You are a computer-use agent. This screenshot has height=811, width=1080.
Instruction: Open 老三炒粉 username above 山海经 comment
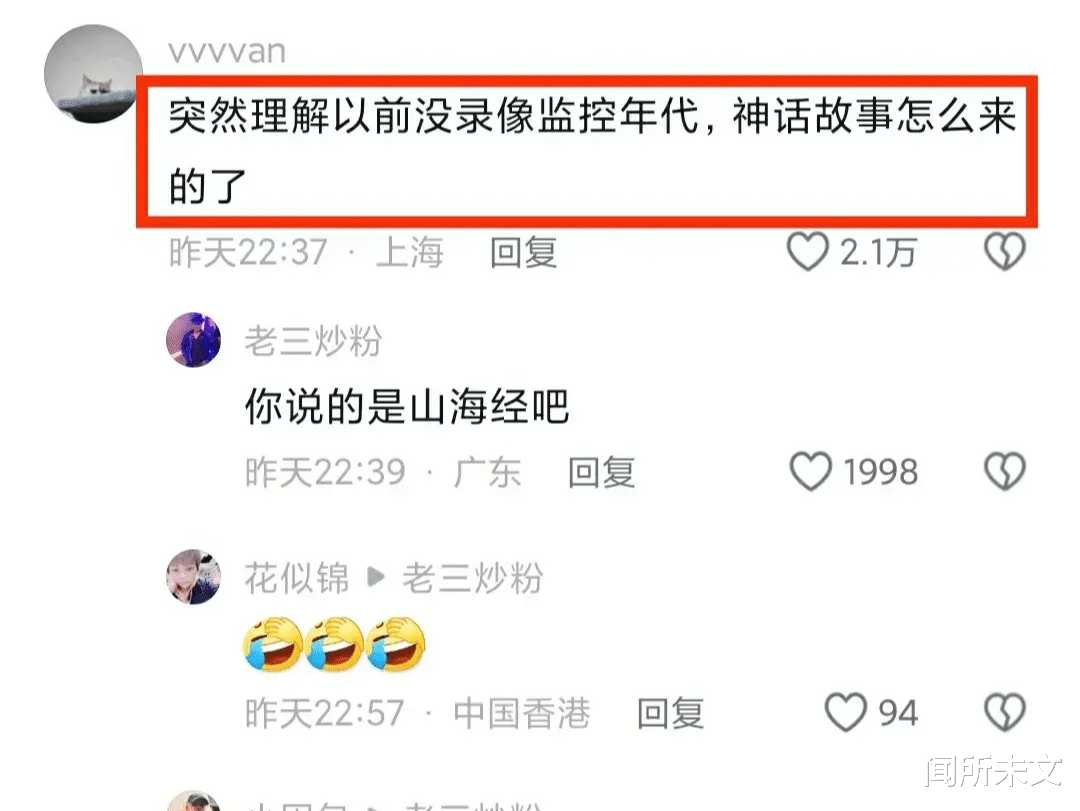point(313,341)
